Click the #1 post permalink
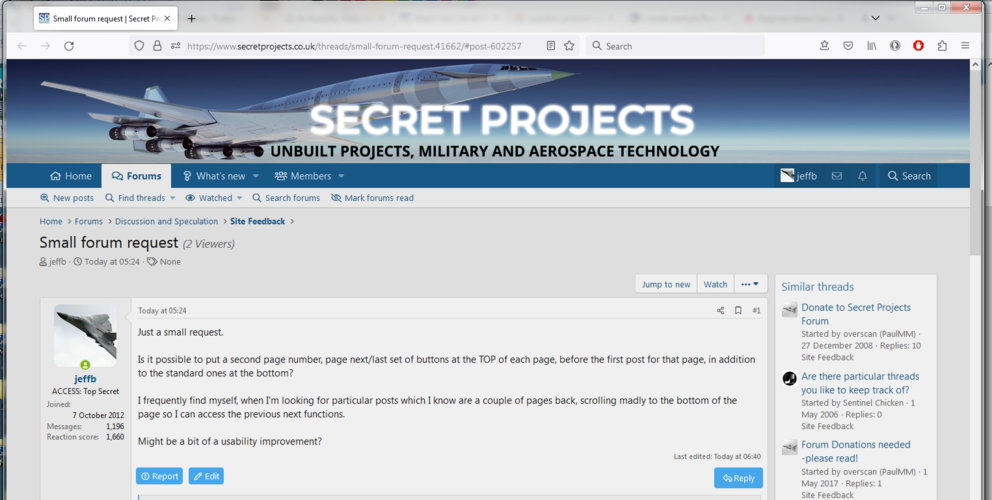The height and width of the screenshot is (500, 992). [x=756, y=310]
